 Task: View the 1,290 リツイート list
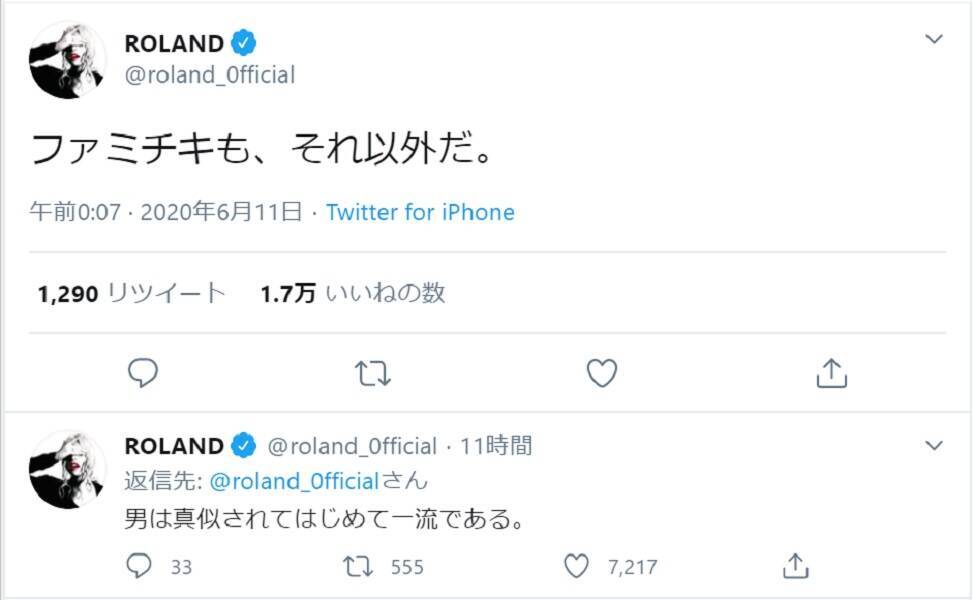tap(131, 293)
